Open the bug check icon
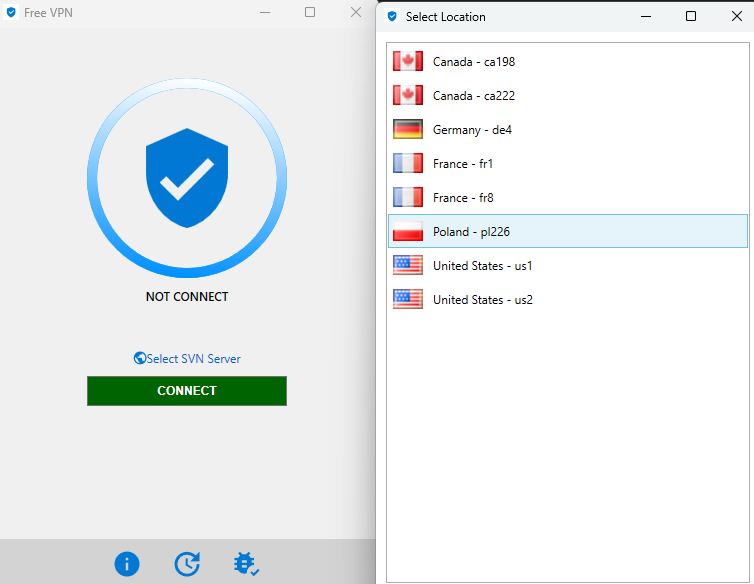Image resolution: width=754 pixels, height=584 pixels. tap(246, 564)
